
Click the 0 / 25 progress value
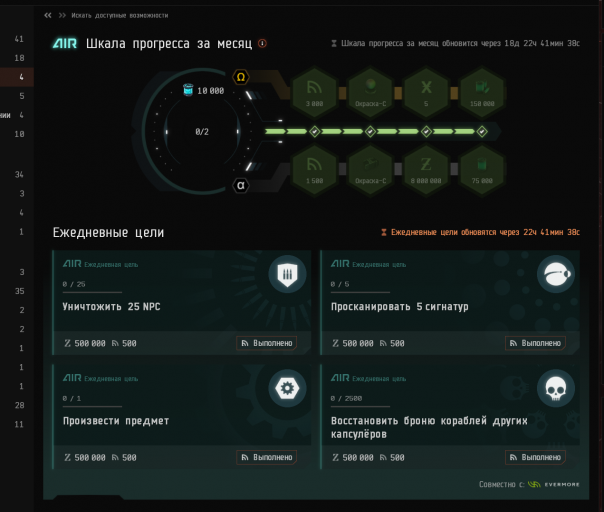pos(74,284)
